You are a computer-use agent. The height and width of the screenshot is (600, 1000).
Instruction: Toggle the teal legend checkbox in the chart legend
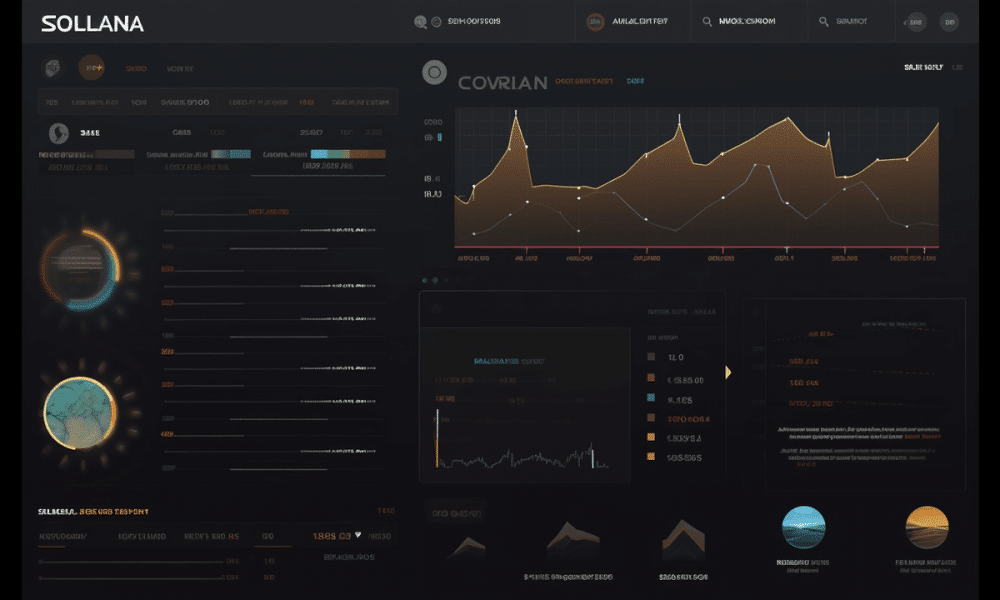click(x=651, y=398)
